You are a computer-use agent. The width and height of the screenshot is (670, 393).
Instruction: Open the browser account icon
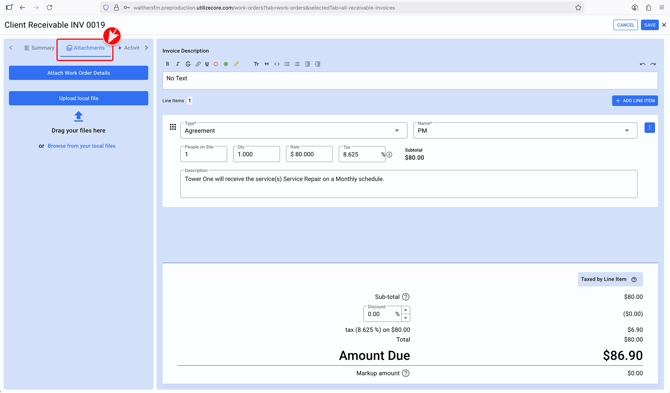[x=635, y=7]
